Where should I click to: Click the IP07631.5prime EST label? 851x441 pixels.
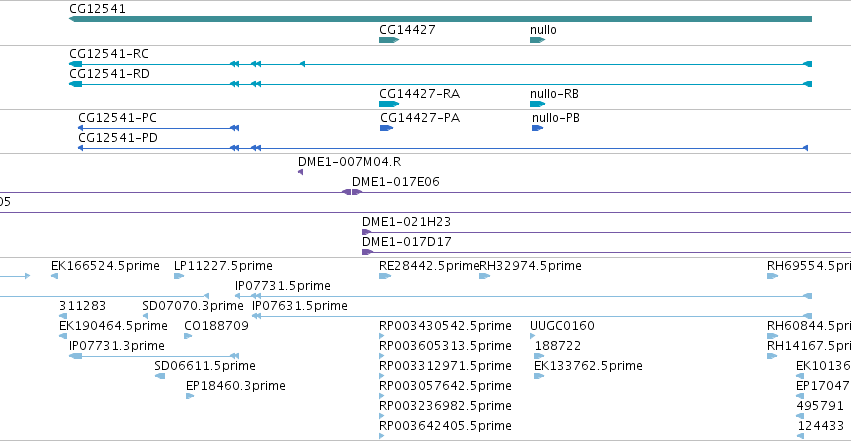(300, 306)
